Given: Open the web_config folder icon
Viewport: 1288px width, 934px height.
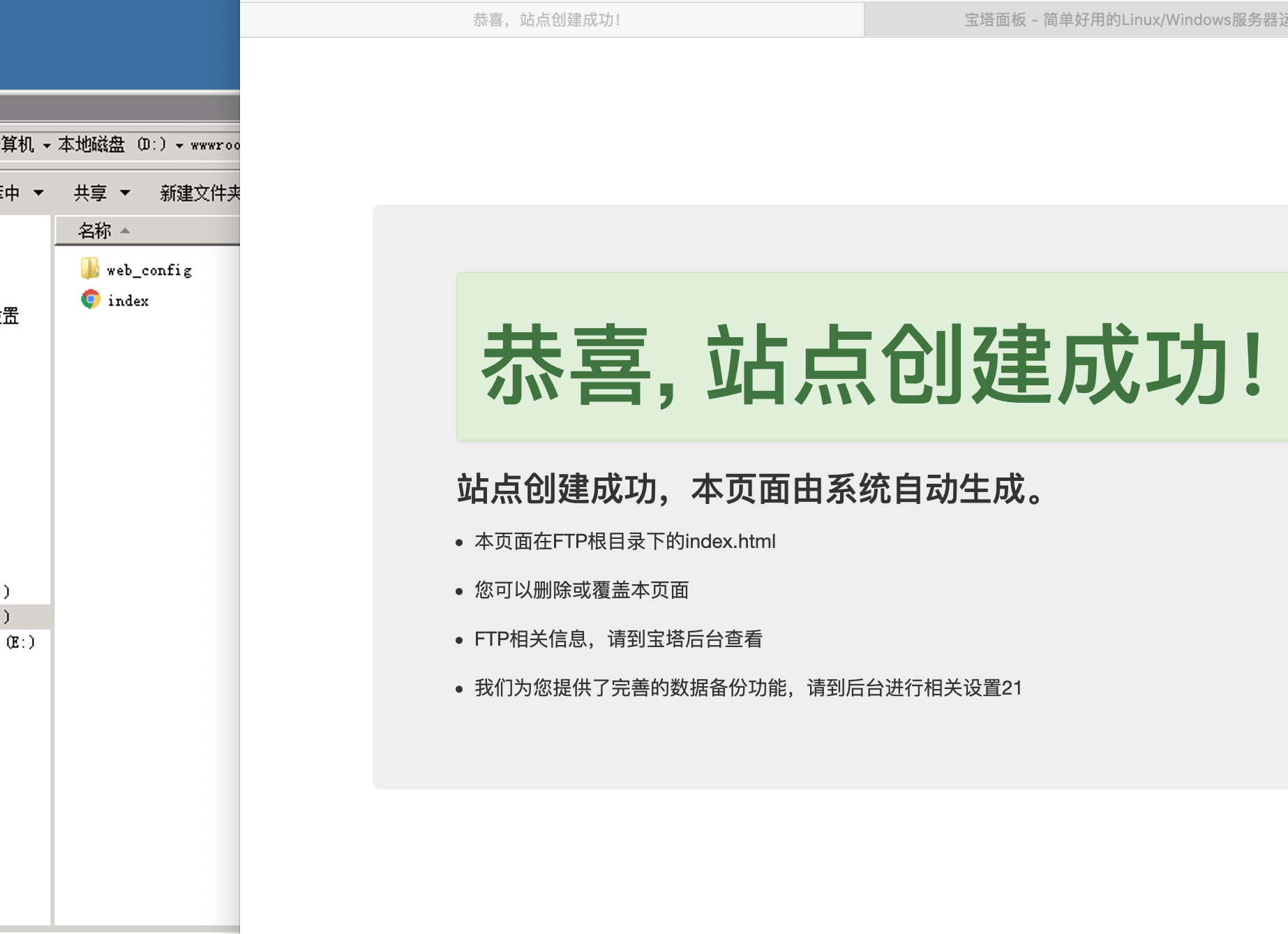Looking at the screenshot, I should click(x=90, y=269).
